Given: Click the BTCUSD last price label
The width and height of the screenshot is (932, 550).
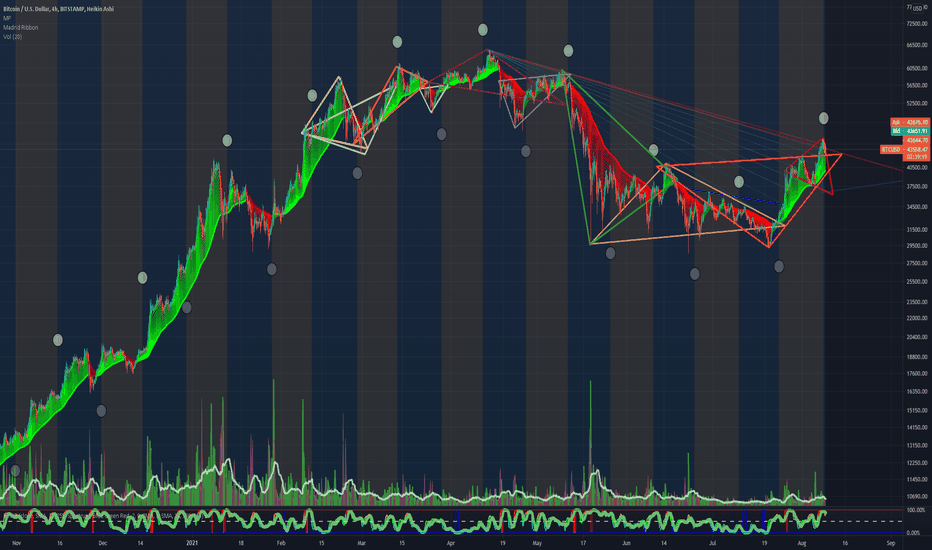Looking at the screenshot, I should tap(905, 149).
